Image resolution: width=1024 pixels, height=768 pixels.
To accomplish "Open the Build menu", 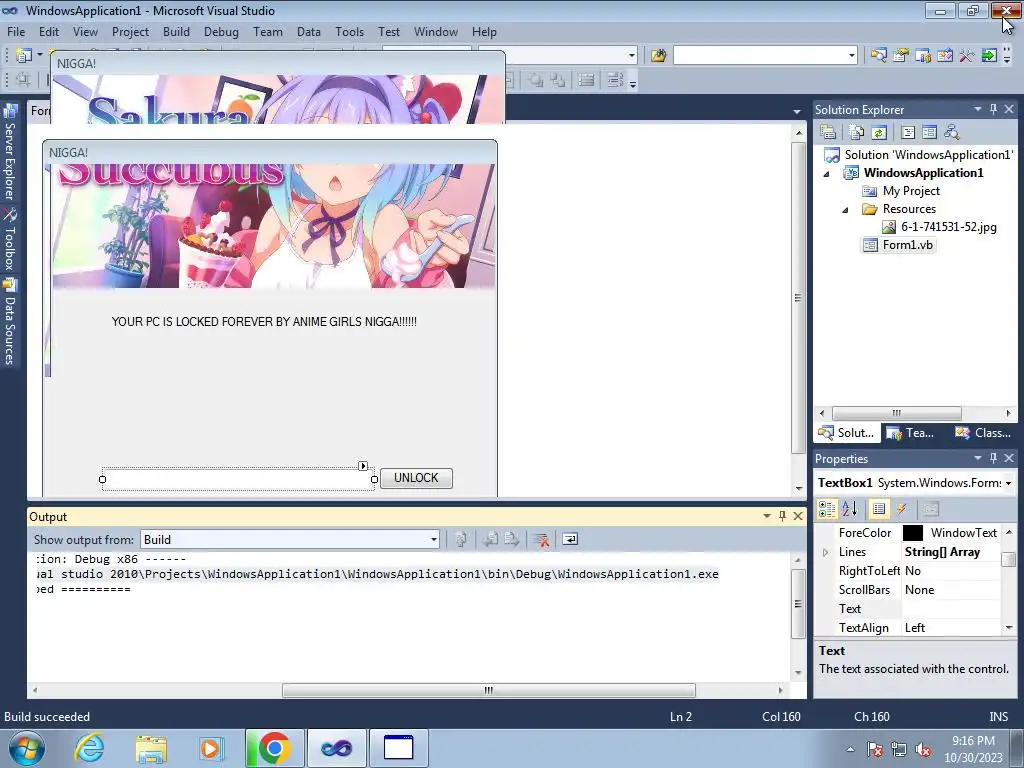I will pos(176,31).
